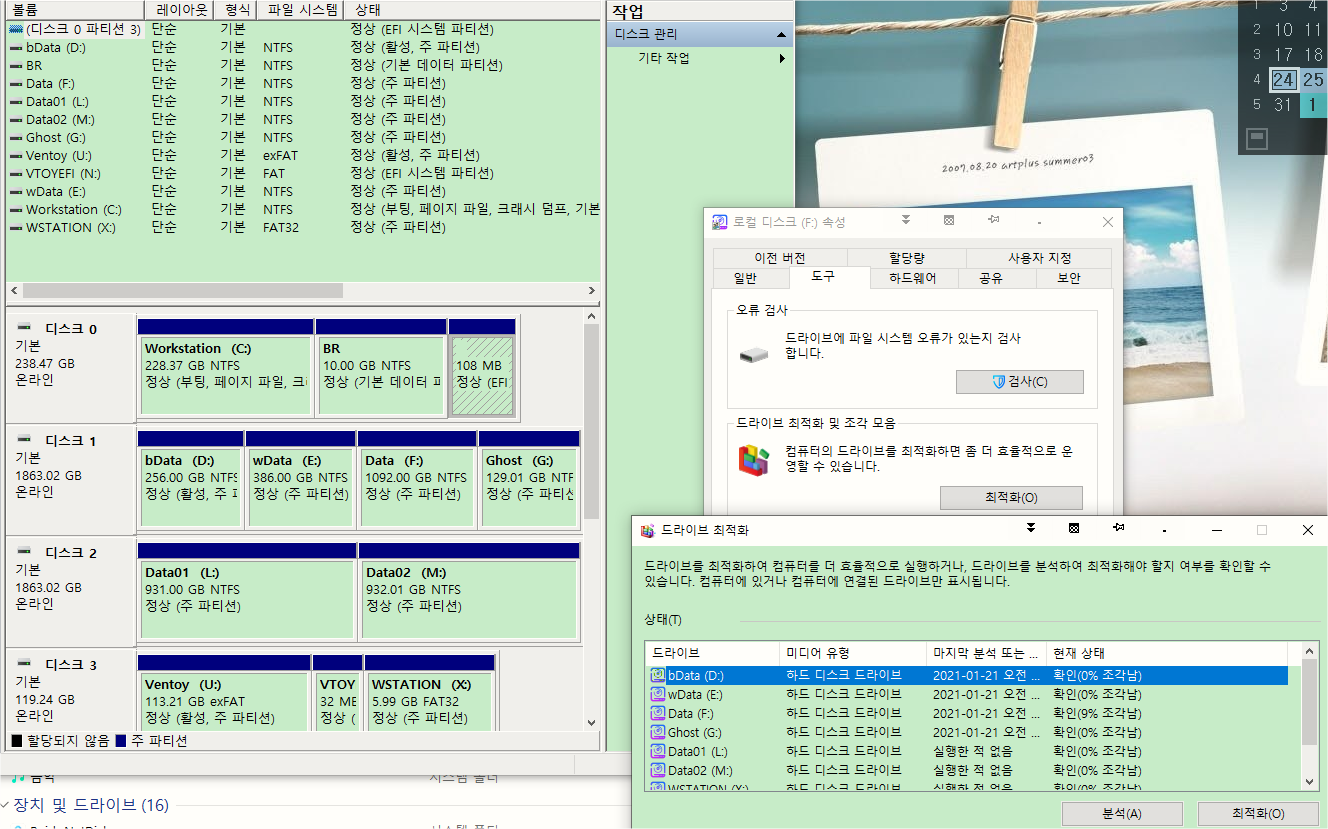
Task: Select Data01 (L:) partition block on Disk 2
Action: (x=246, y=590)
